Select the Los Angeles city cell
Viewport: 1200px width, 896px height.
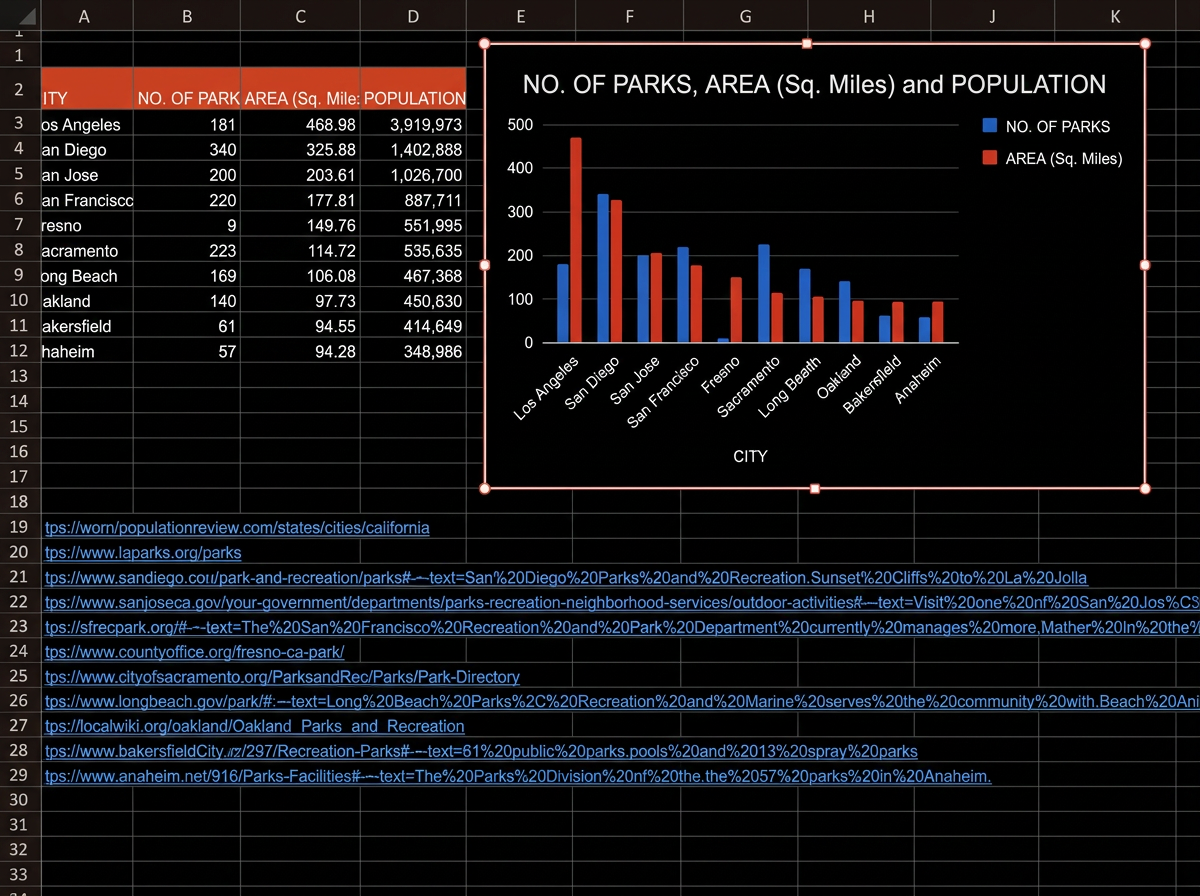(87, 125)
